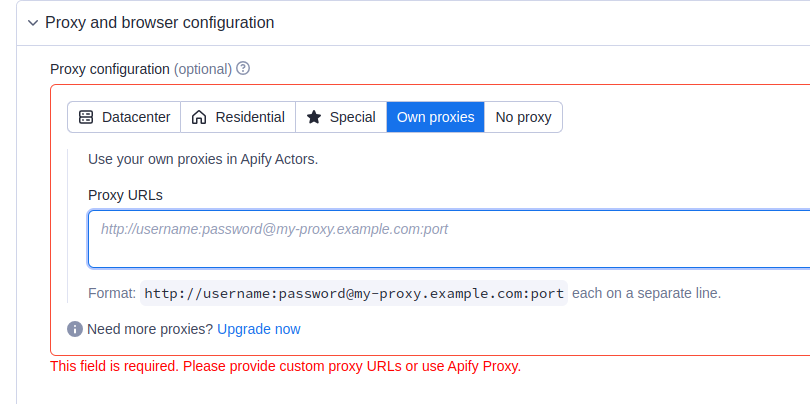Screen dimensions: 810x404
Task: Click the Proxy and browser configuration header
Action: tap(160, 22)
